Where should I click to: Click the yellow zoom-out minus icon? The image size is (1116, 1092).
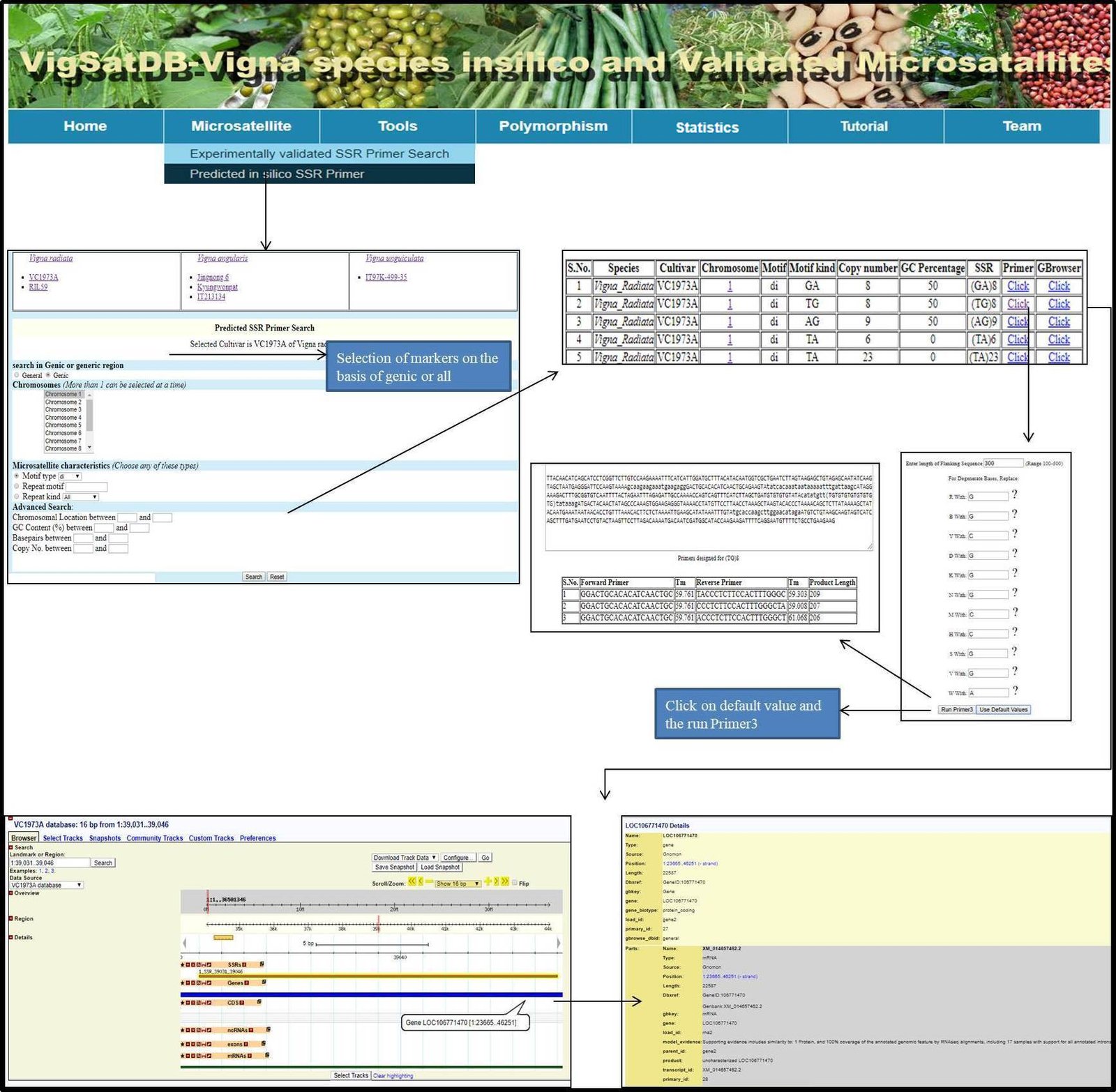pyautogui.click(x=429, y=881)
